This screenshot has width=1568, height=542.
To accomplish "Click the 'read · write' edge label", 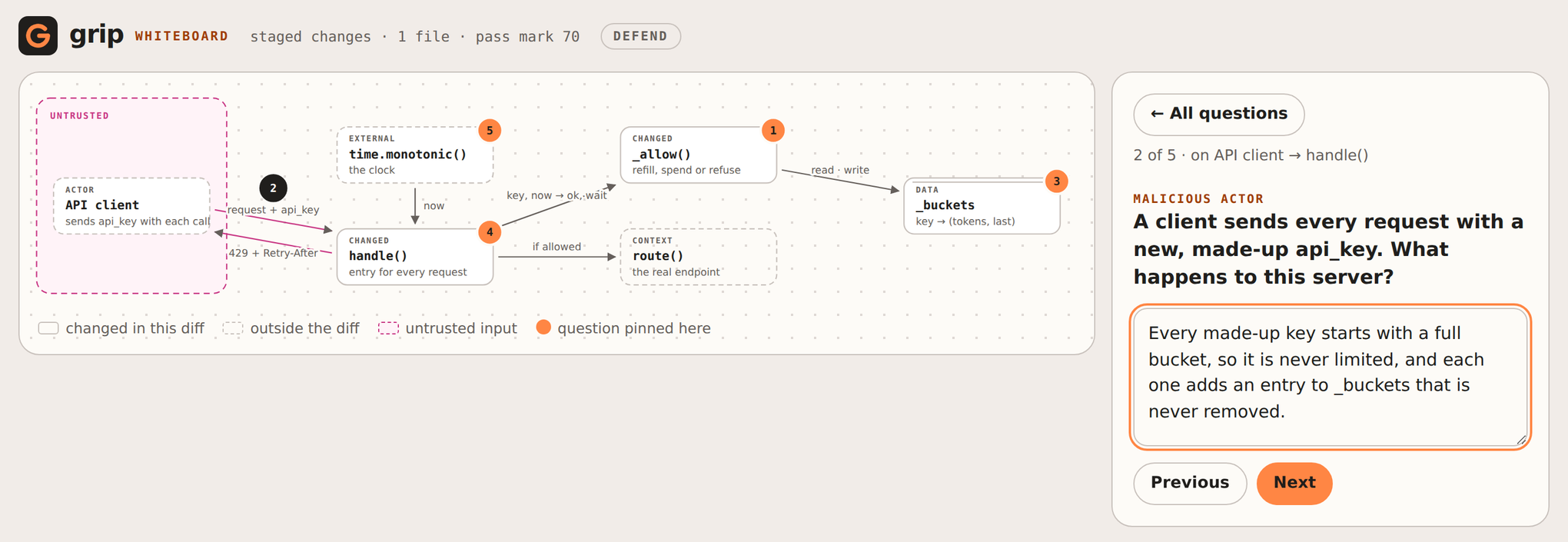I will click(x=840, y=170).
